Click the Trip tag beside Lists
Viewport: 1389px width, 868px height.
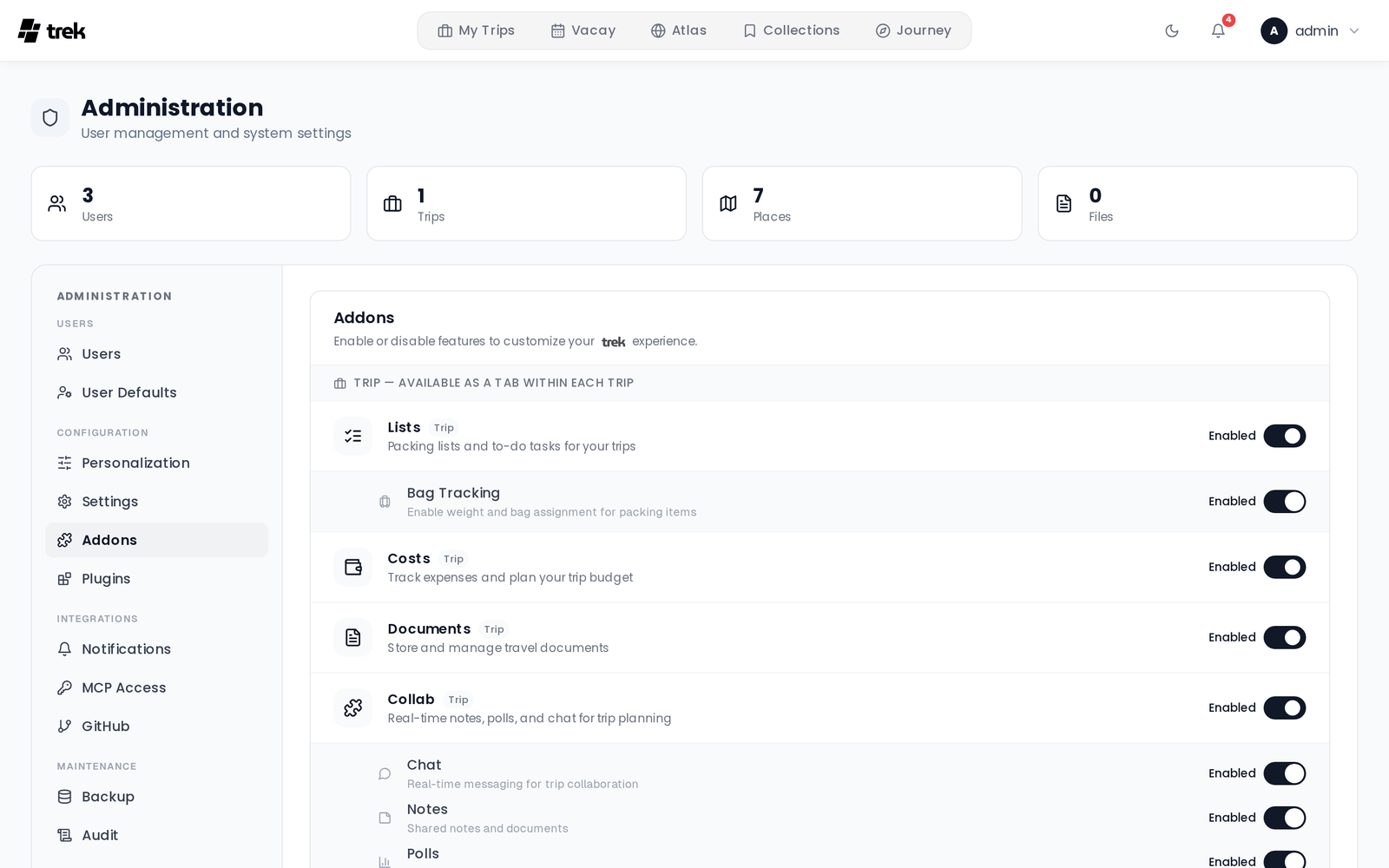coord(444,428)
